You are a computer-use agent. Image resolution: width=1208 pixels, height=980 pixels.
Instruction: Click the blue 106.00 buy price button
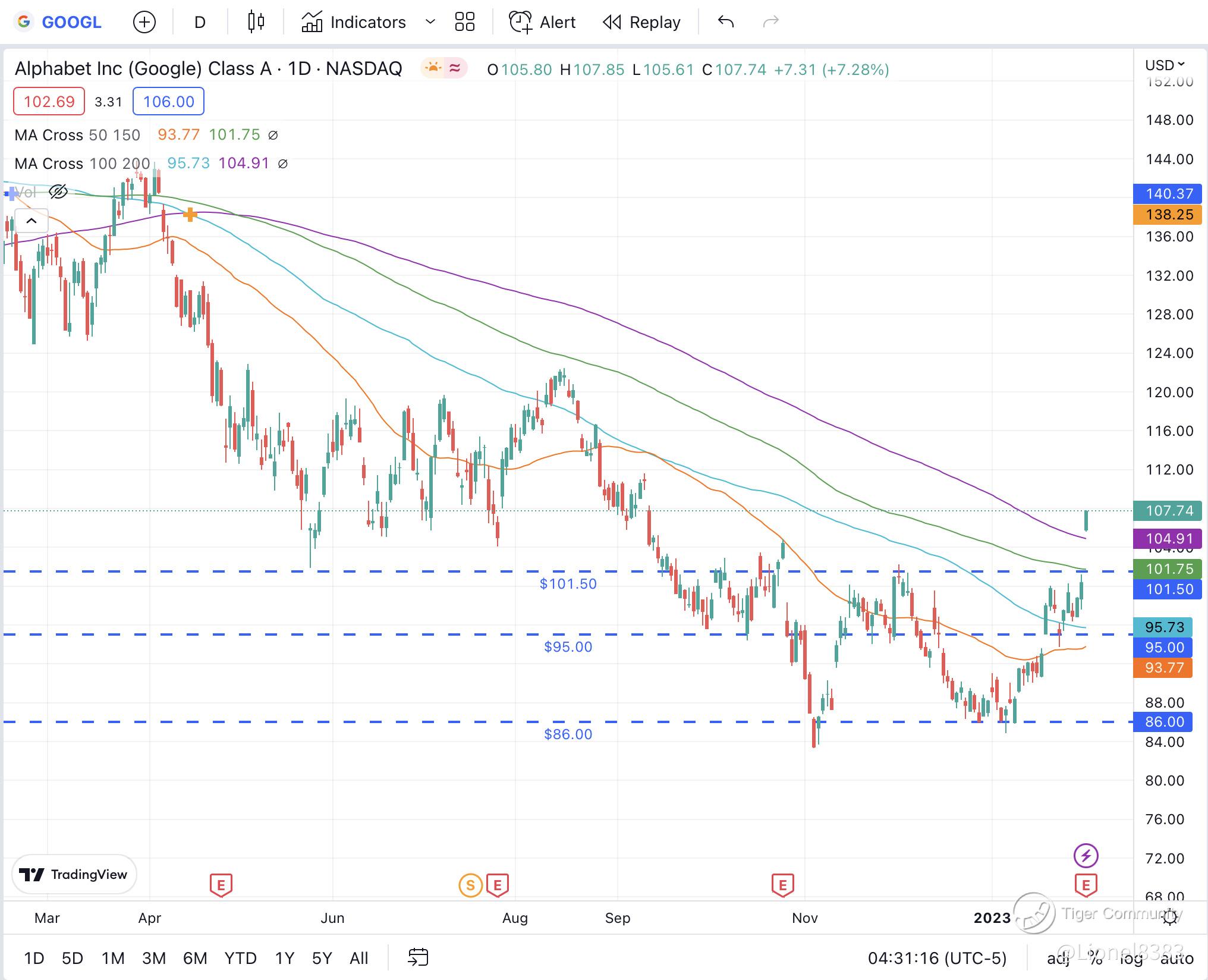168,101
